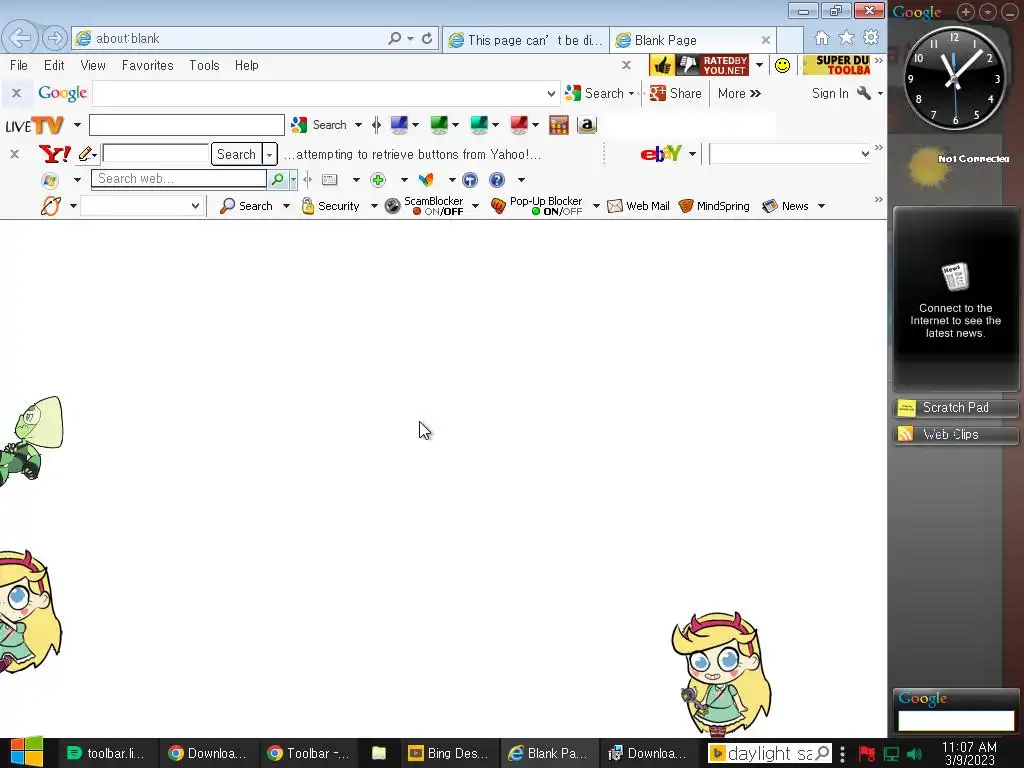The image size is (1024, 768).
Task: Click the browser Forward arrow button
Action: point(55,38)
